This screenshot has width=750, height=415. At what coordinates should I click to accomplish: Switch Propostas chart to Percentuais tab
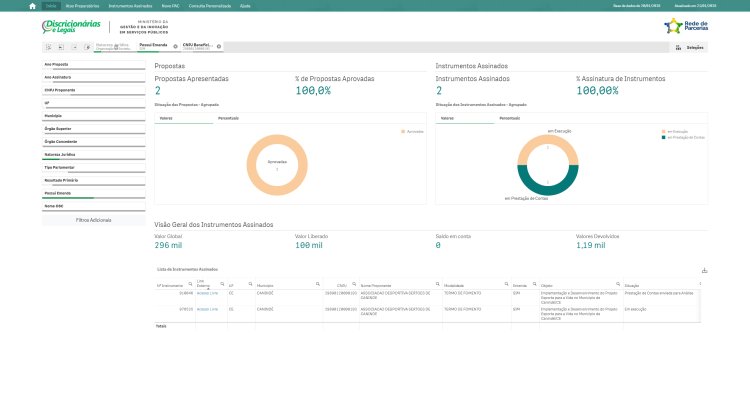pos(228,118)
